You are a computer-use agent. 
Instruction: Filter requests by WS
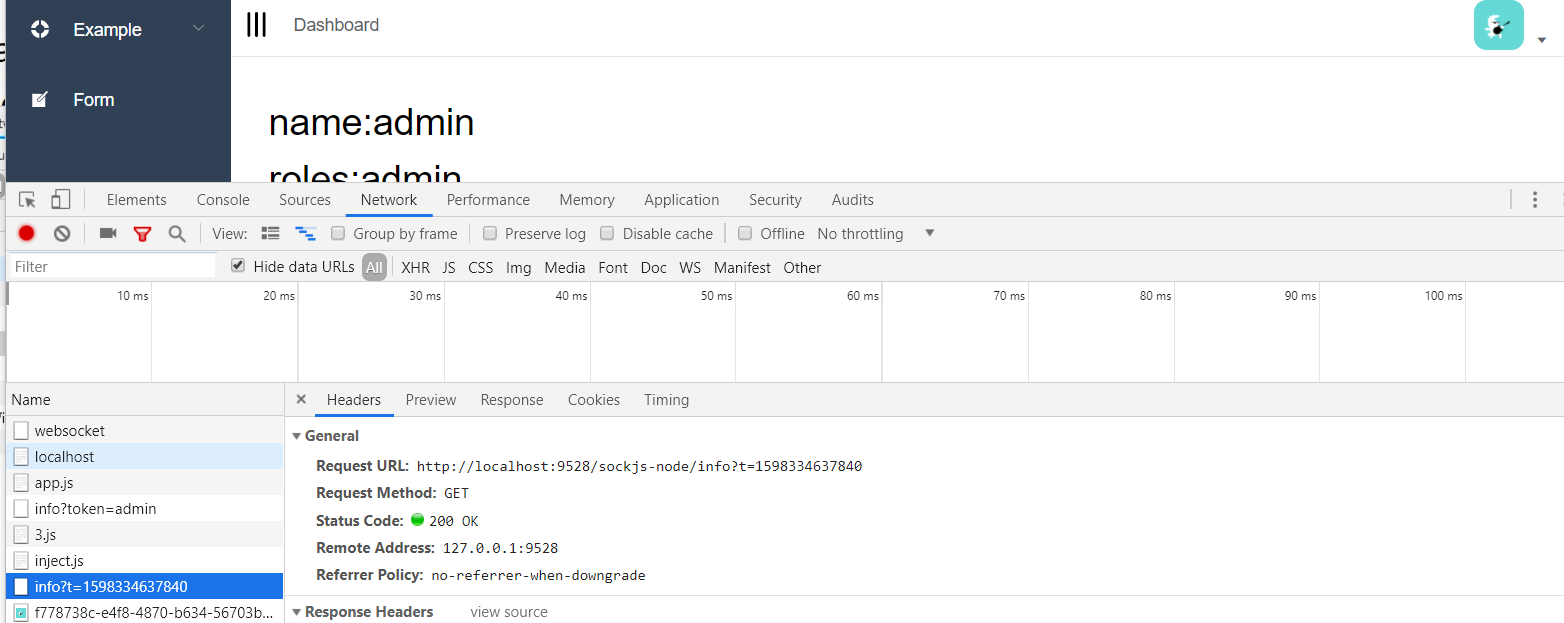click(690, 267)
